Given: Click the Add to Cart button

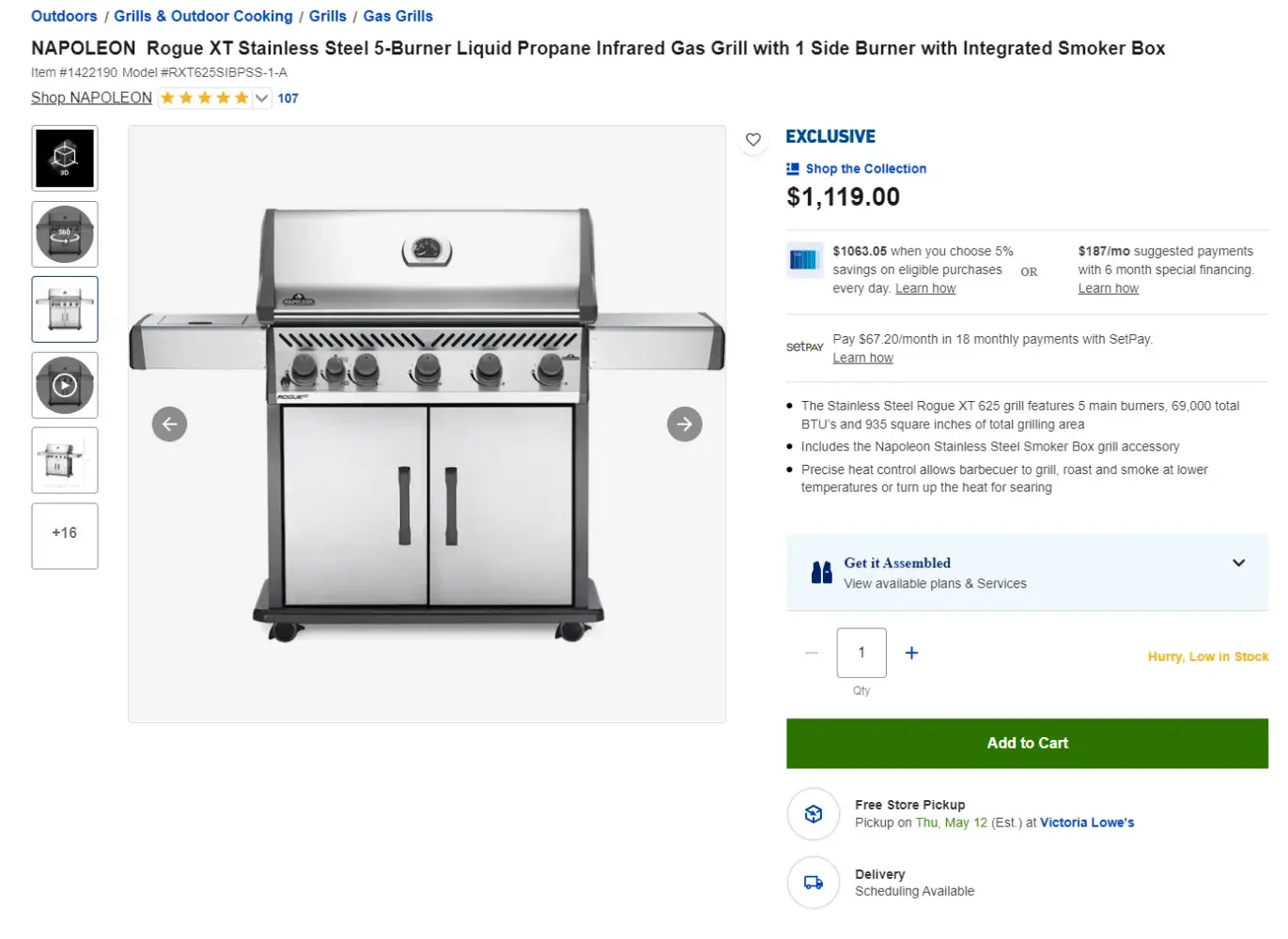Looking at the screenshot, I should pos(1027,743).
